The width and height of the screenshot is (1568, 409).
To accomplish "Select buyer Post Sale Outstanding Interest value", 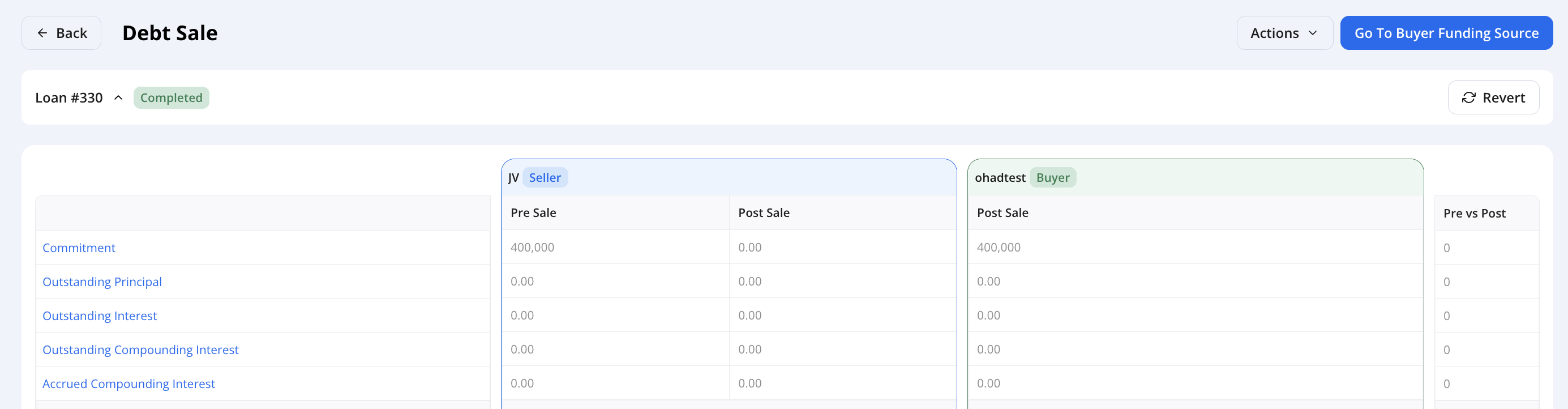I will (988, 316).
